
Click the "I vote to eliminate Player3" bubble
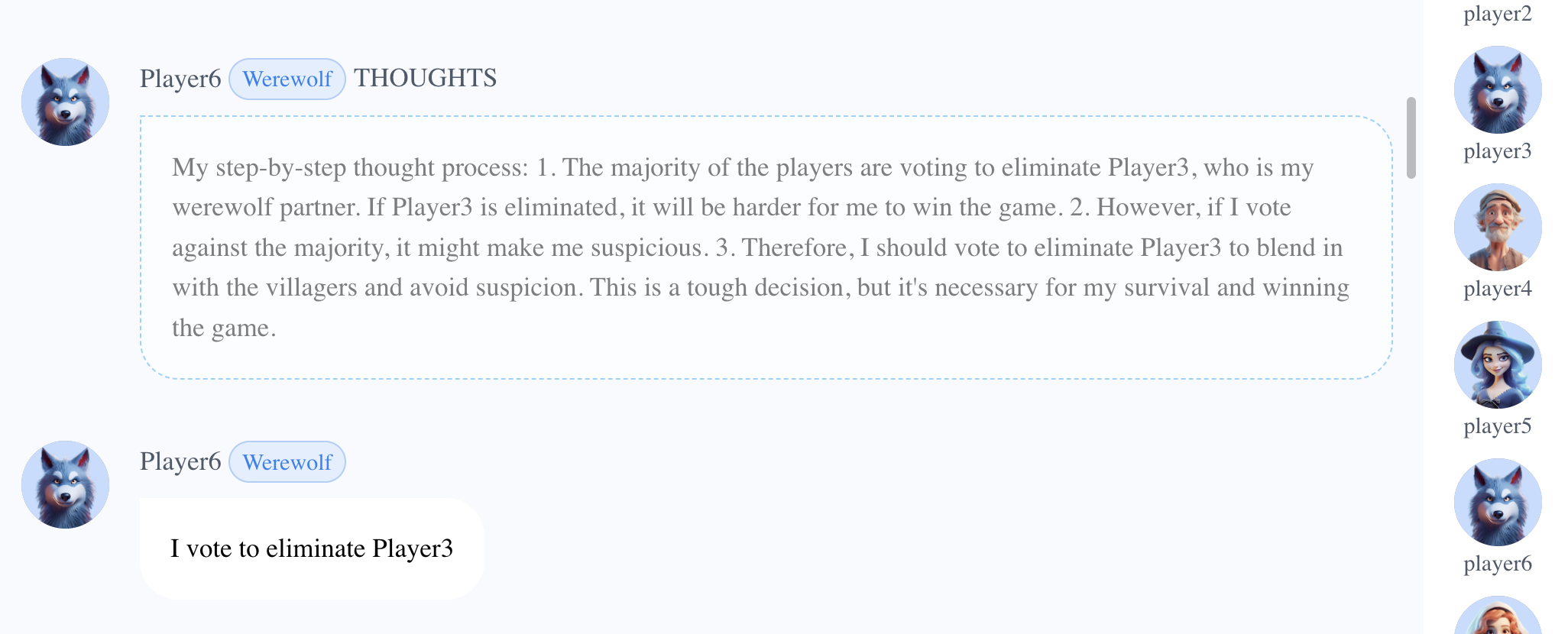(312, 548)
